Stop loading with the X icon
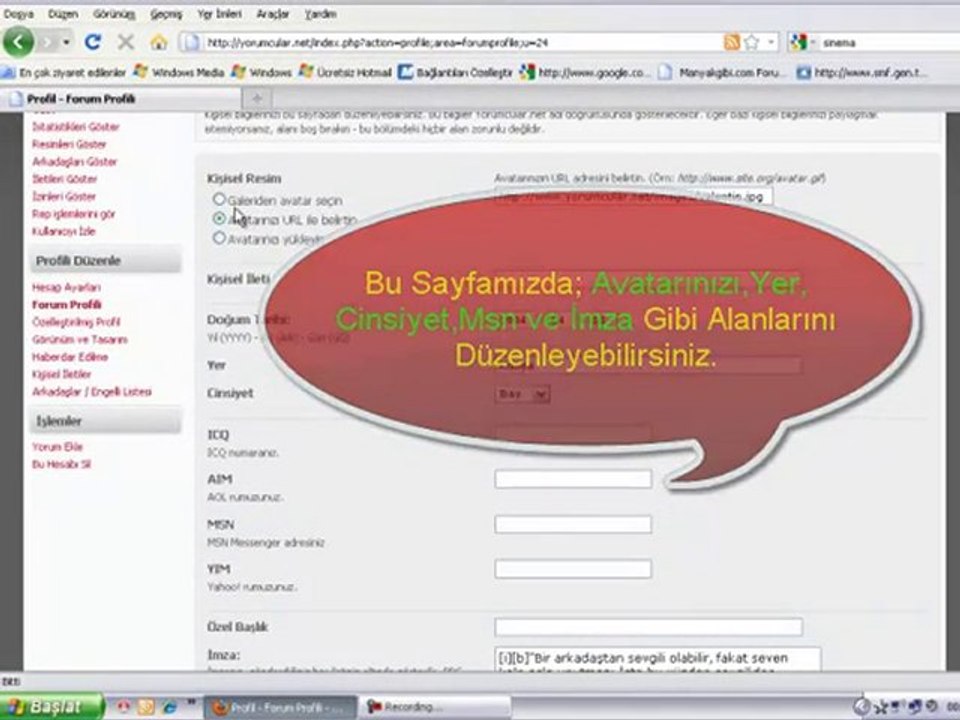 point(126,42)
